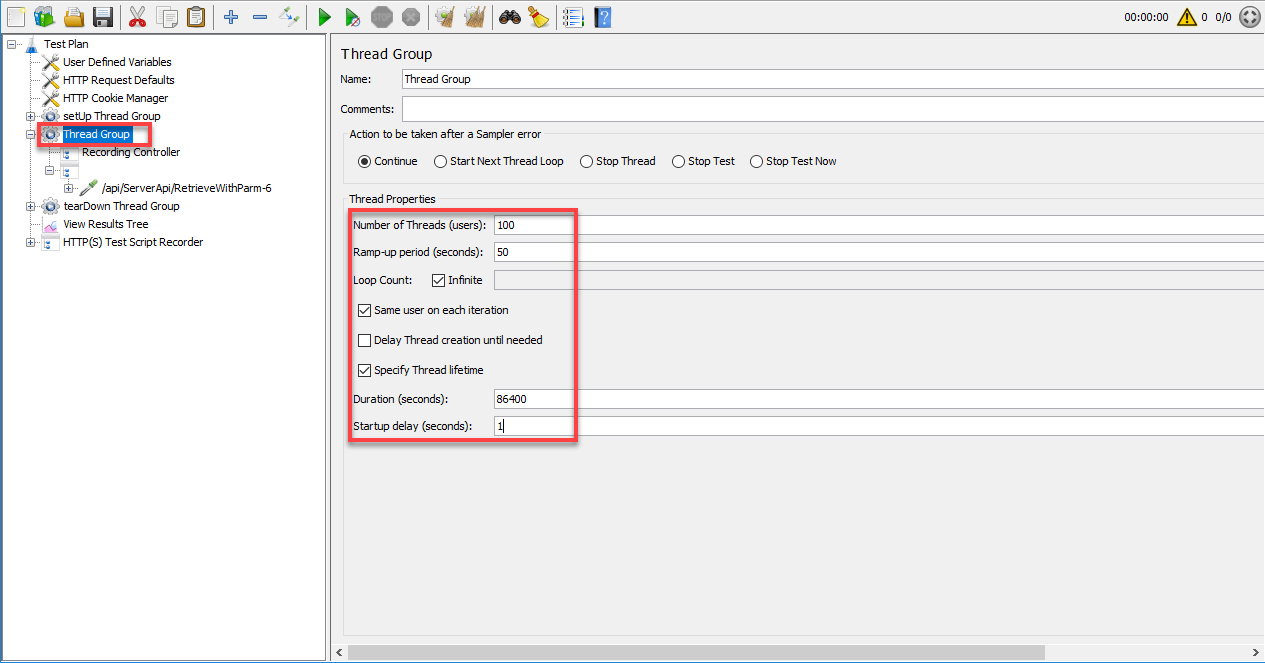
Task: Click the Clear All double-broom icon
Action: [x=475, y=17]
